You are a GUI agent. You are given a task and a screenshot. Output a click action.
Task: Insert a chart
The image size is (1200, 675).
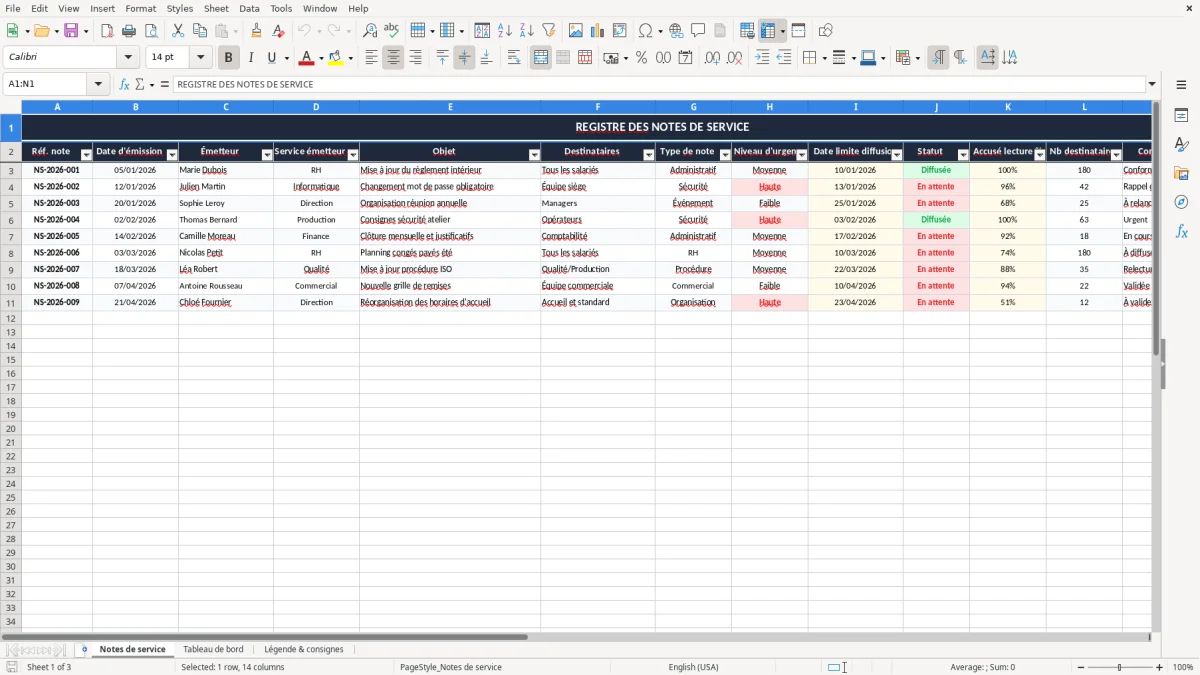tap(598, 31)
